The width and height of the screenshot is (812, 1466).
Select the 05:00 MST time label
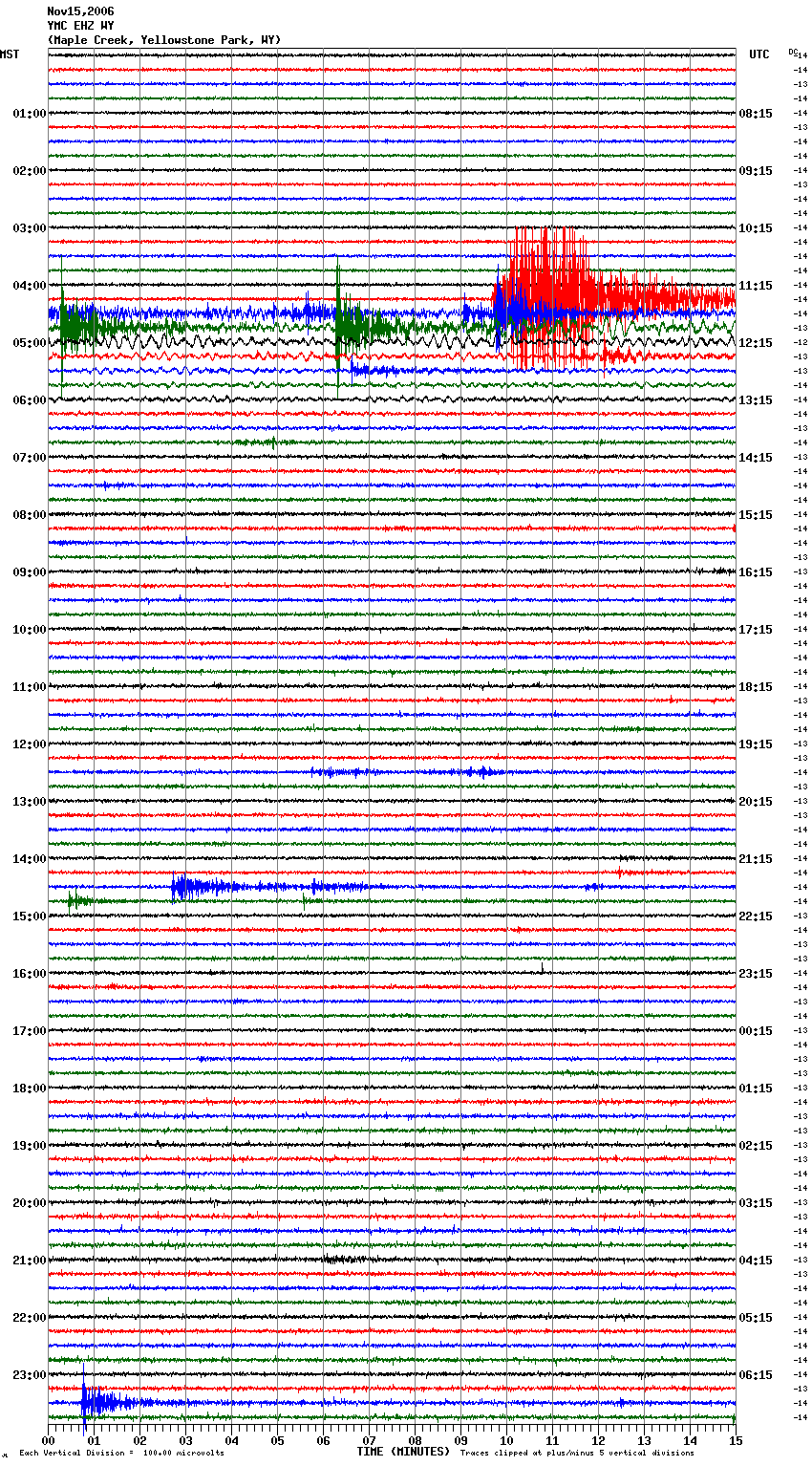tap(30, 343)
